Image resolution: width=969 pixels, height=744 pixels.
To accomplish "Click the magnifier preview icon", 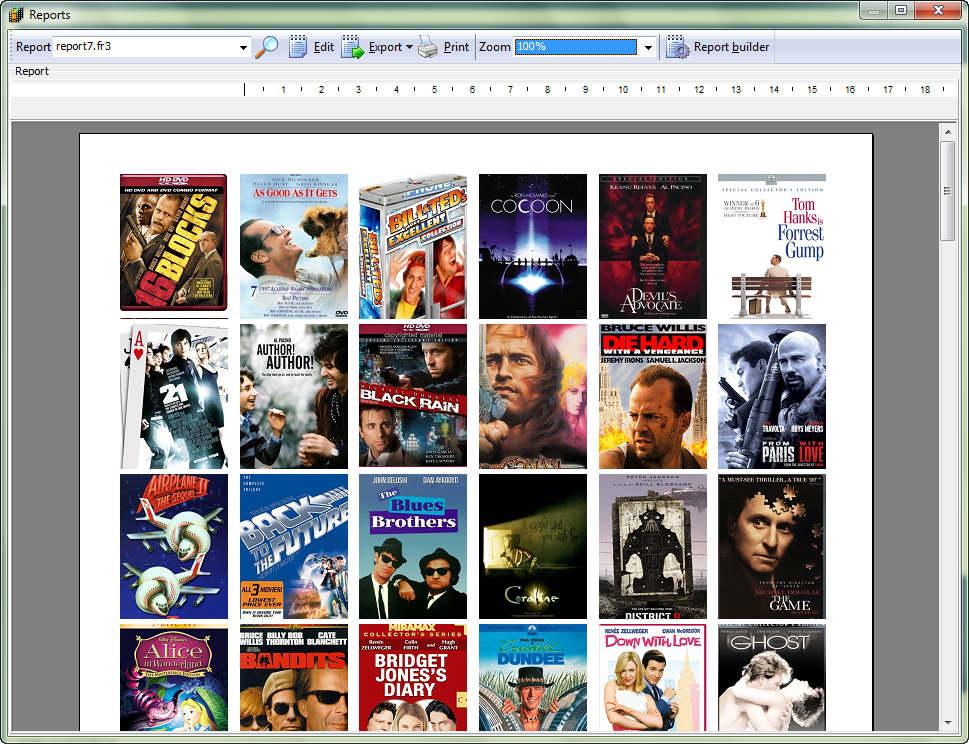I will [x=267, y=47].
